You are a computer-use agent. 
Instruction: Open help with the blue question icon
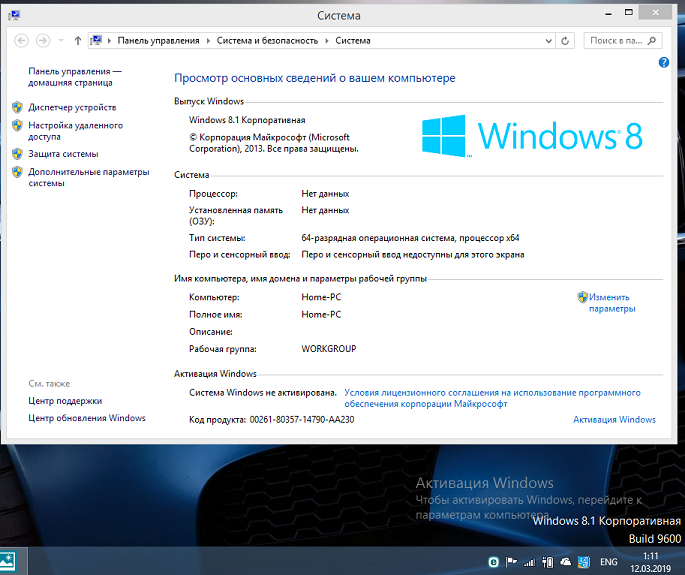point(664,62)
